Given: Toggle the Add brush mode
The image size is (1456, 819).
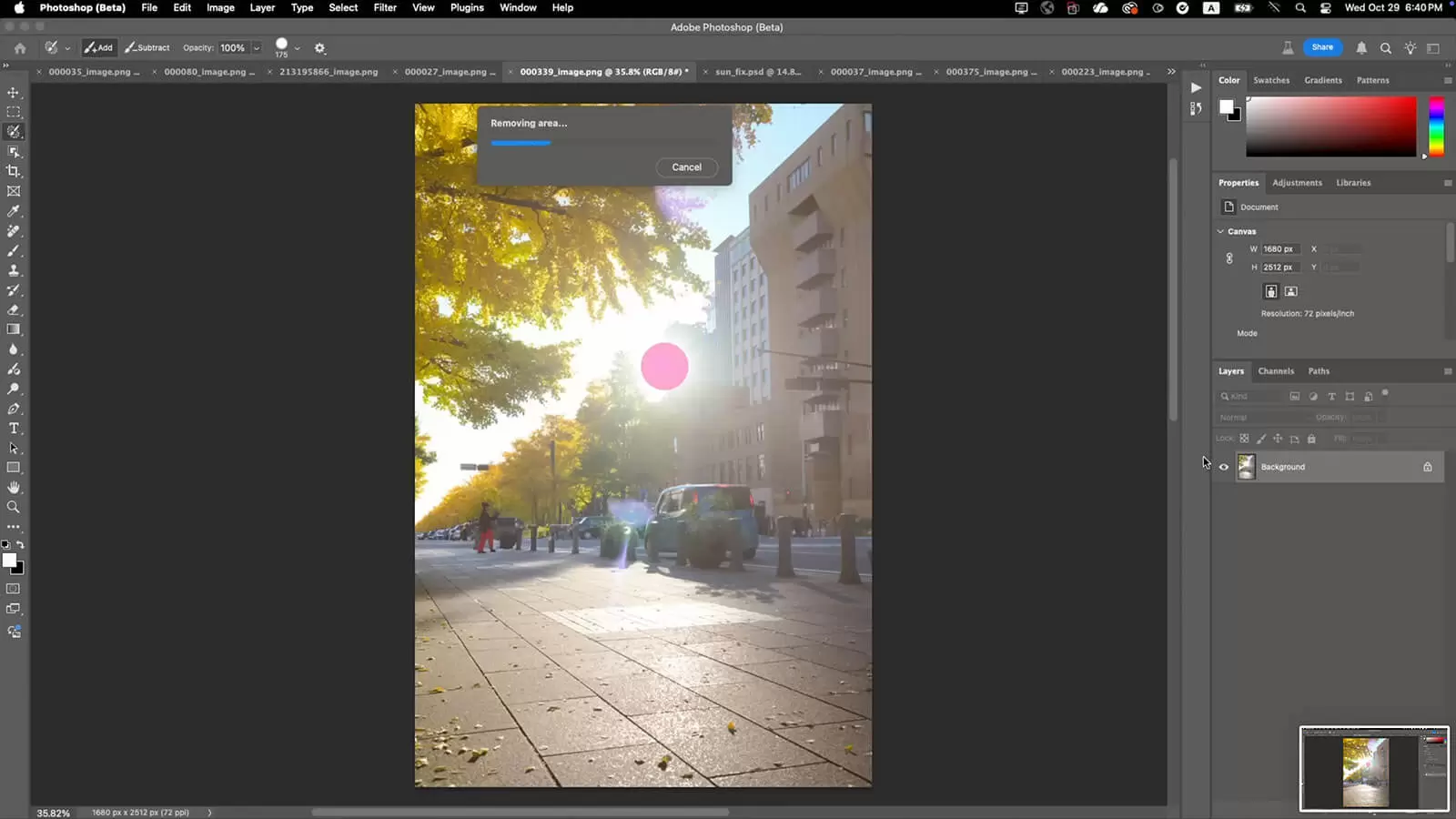Looking at the screenshot, I should (x=98, y=47).
